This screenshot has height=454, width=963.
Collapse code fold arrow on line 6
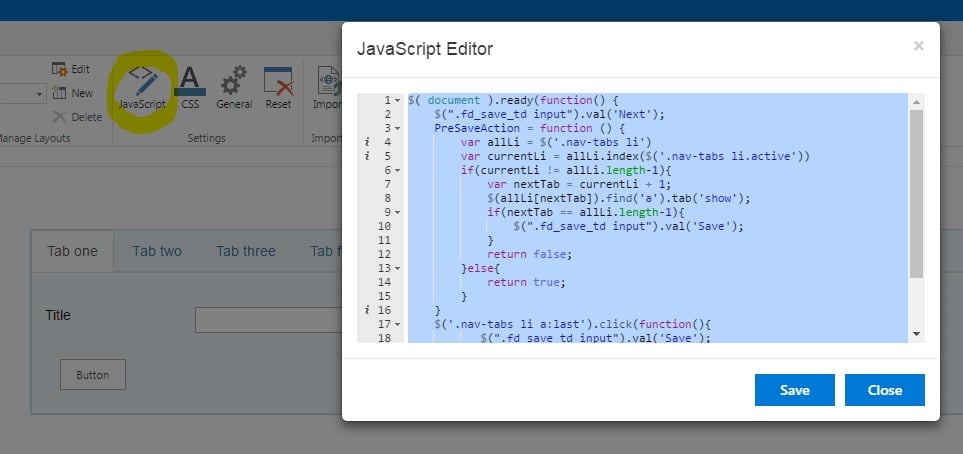coord(398,170)
